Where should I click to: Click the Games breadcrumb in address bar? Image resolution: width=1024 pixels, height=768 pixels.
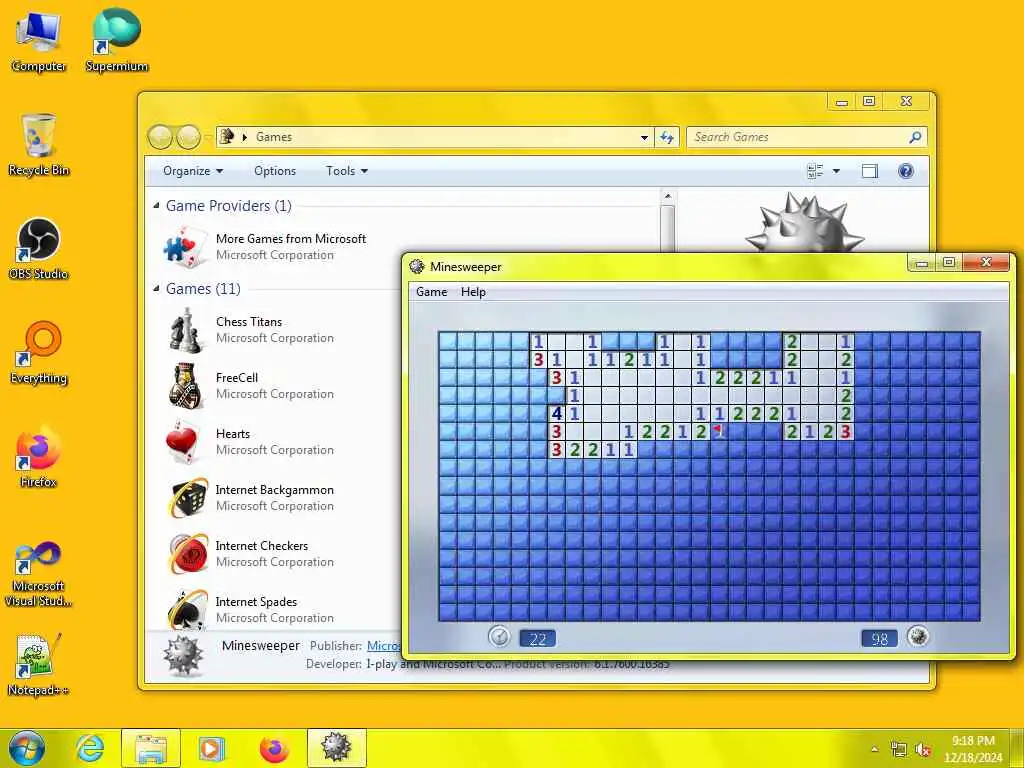(x=274, y=137)
